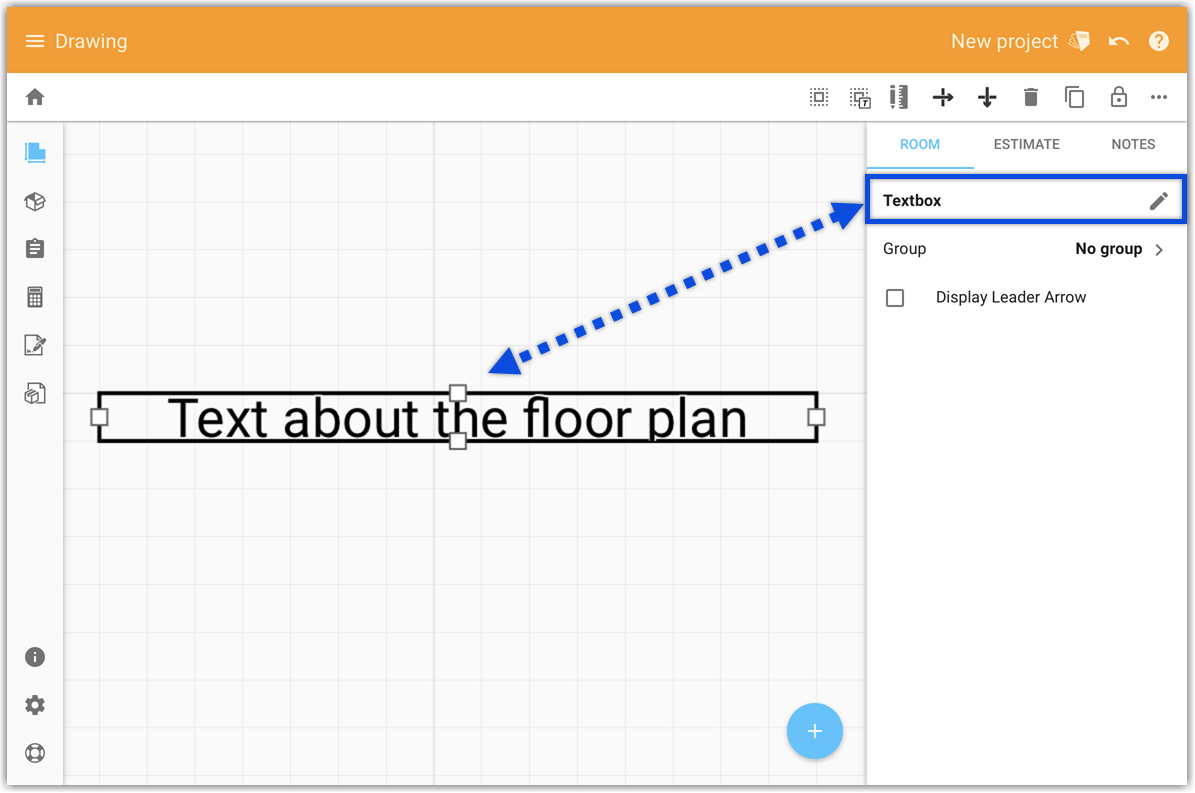Screen dimensions: 1195x793
Task: Open the hamburger navigation menu
Action: [x=35, y=41]
